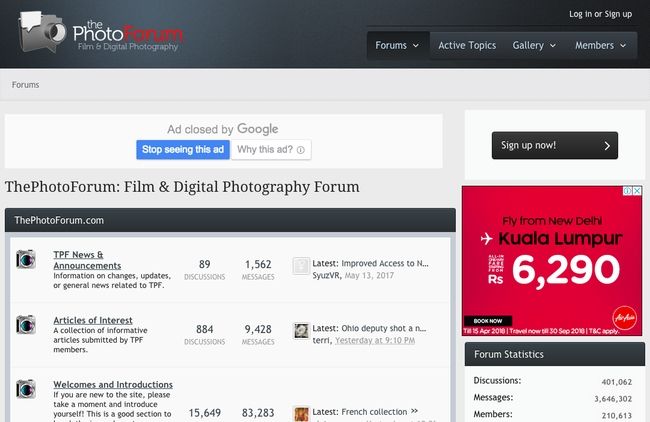Expand the Members dropdown menu
Screen dimensions: 650x422
pyautogui.click(x=600, y=45)
